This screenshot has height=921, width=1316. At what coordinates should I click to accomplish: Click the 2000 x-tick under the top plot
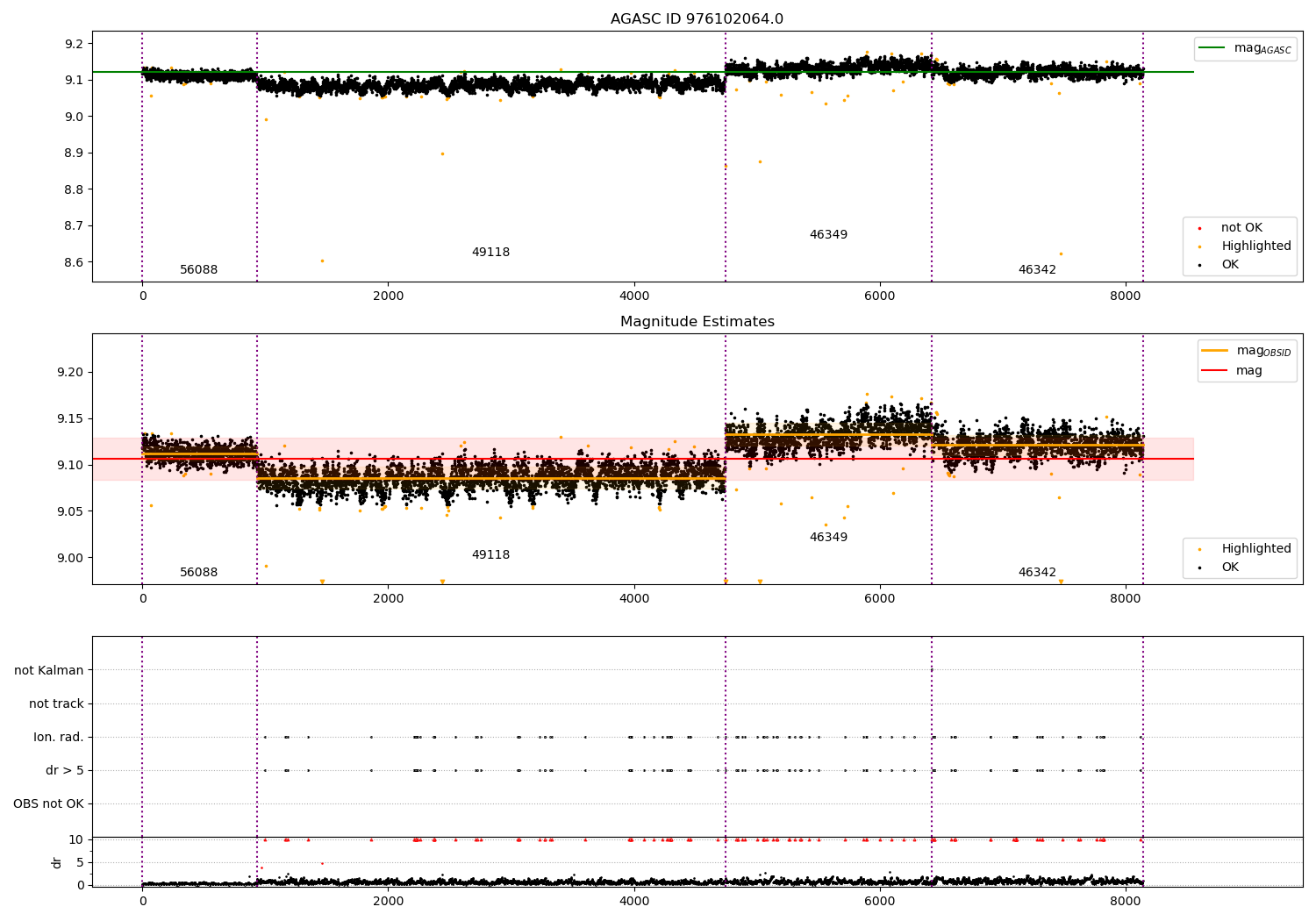(388, 296)
